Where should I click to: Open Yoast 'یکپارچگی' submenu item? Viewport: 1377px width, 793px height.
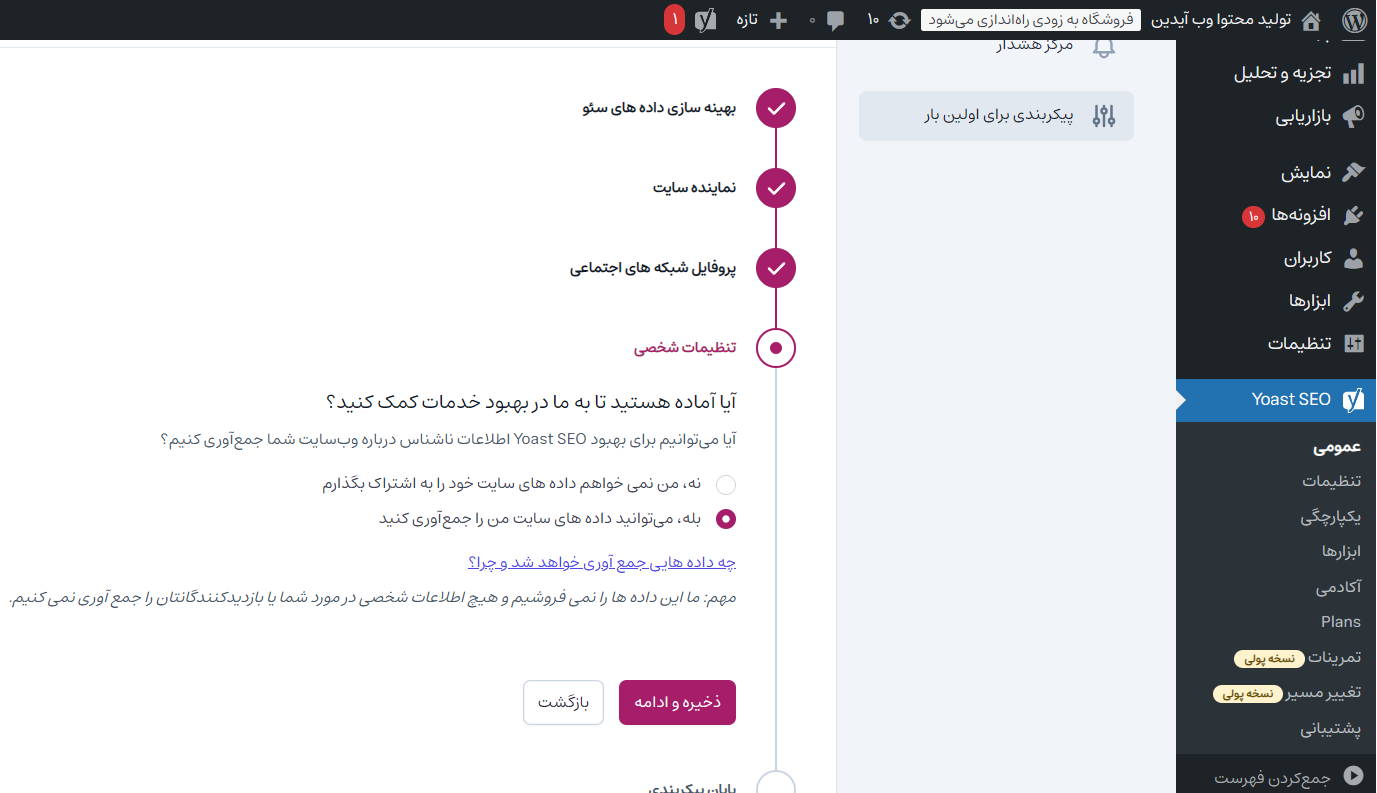coord(1330,517)
